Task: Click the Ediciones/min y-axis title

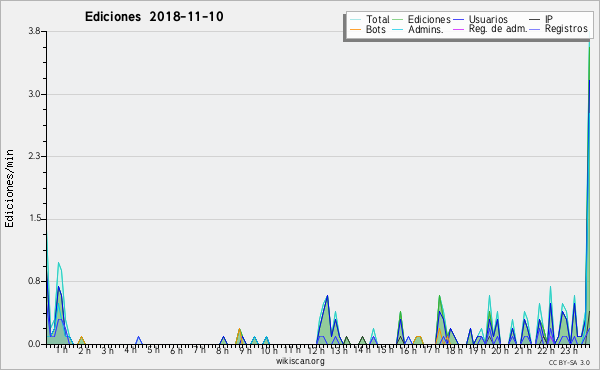Action: click(9, 188)
